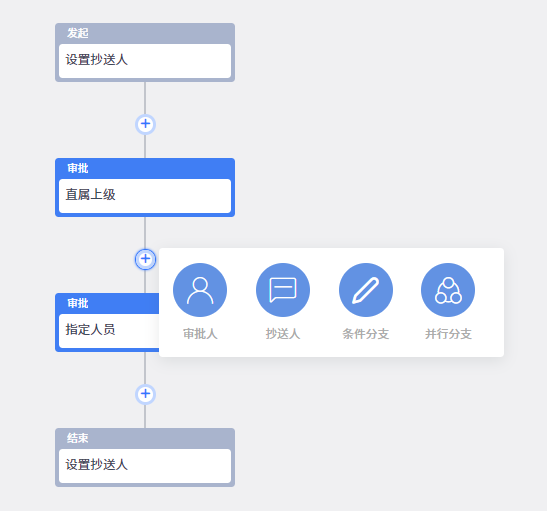Open 设置抄送人 field in 结束 node
The width and height of the screenshot is (547, 511).
tap(145, 466)
